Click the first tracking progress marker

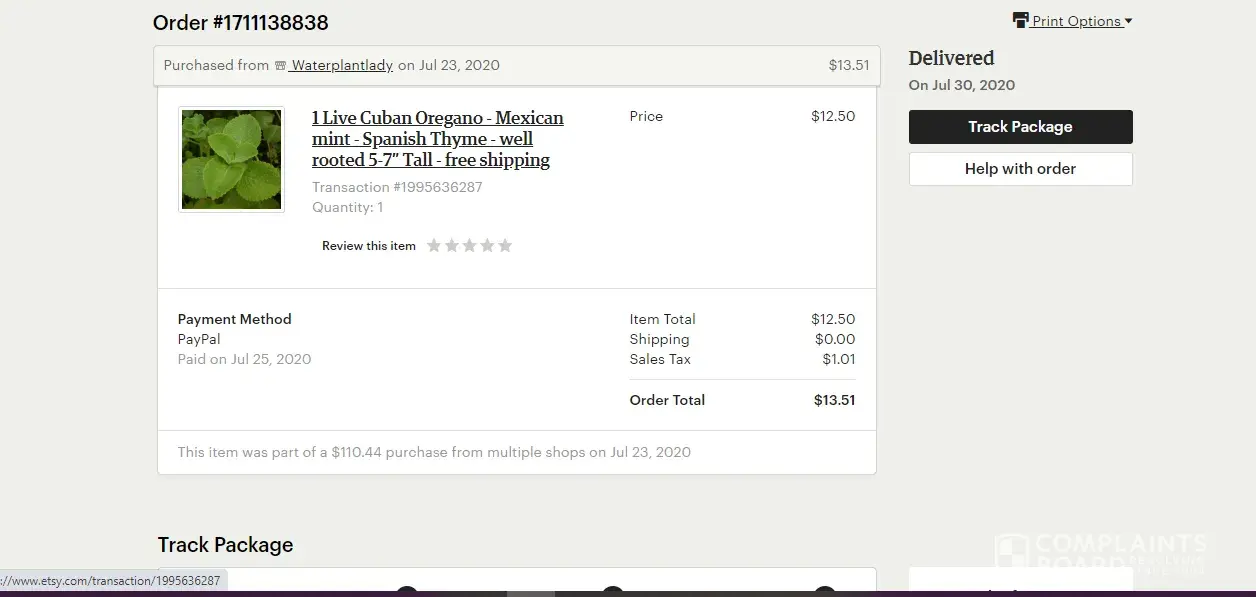pyautogui.click(x=406, y=591)
